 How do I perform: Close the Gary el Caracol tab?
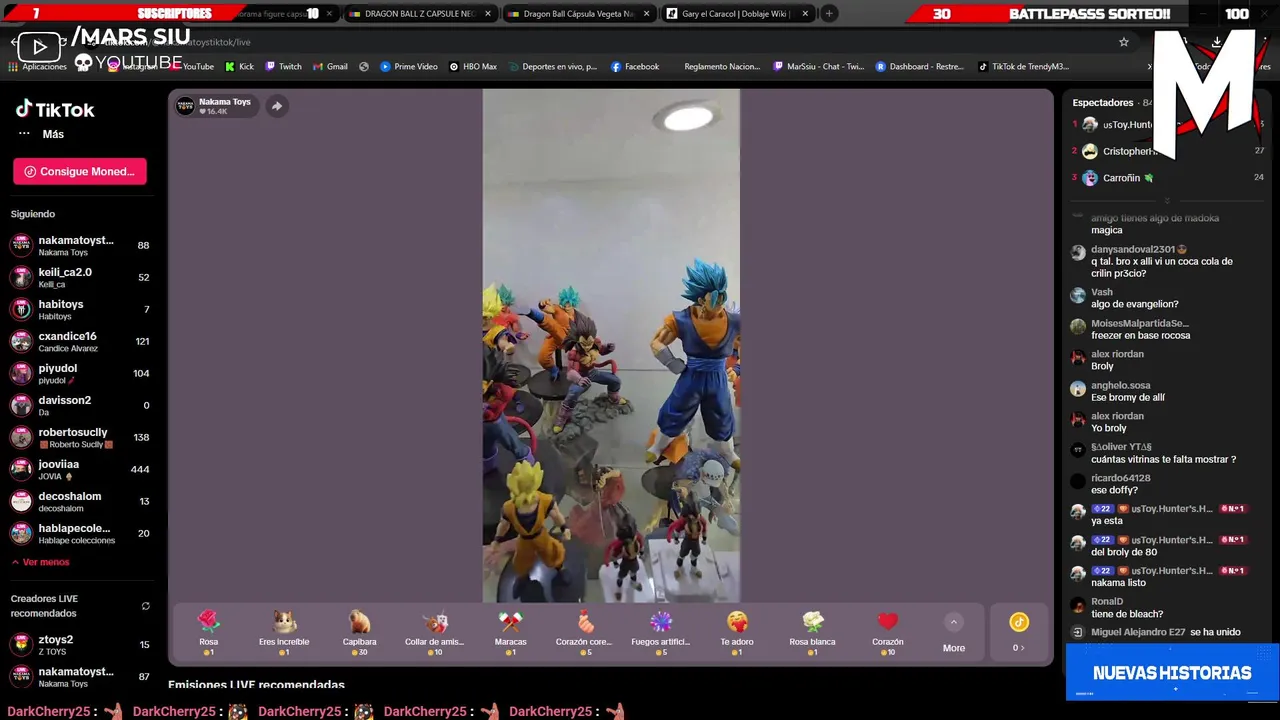click(805, 14)
